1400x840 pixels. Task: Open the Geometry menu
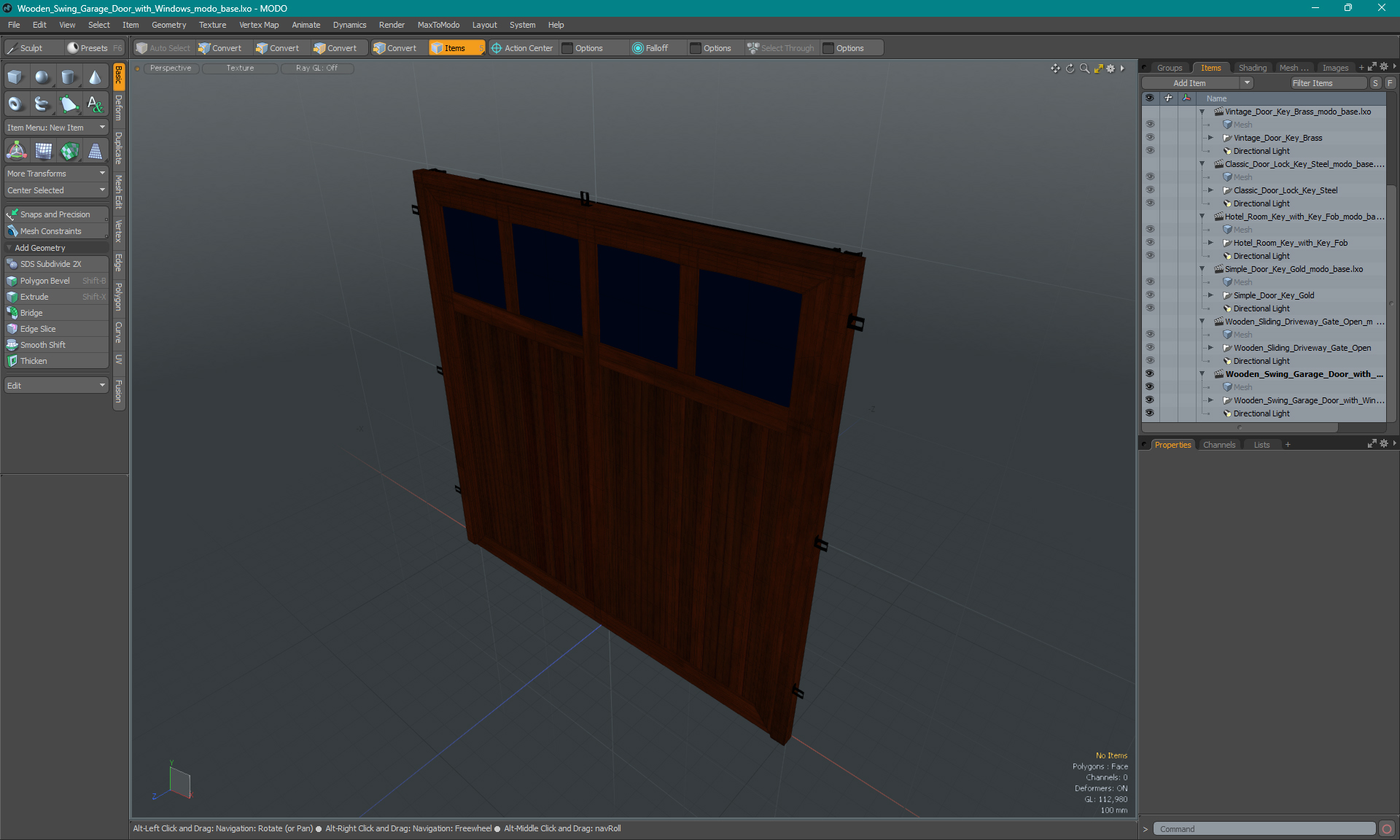pyautogui.click(x=168, y=25)
